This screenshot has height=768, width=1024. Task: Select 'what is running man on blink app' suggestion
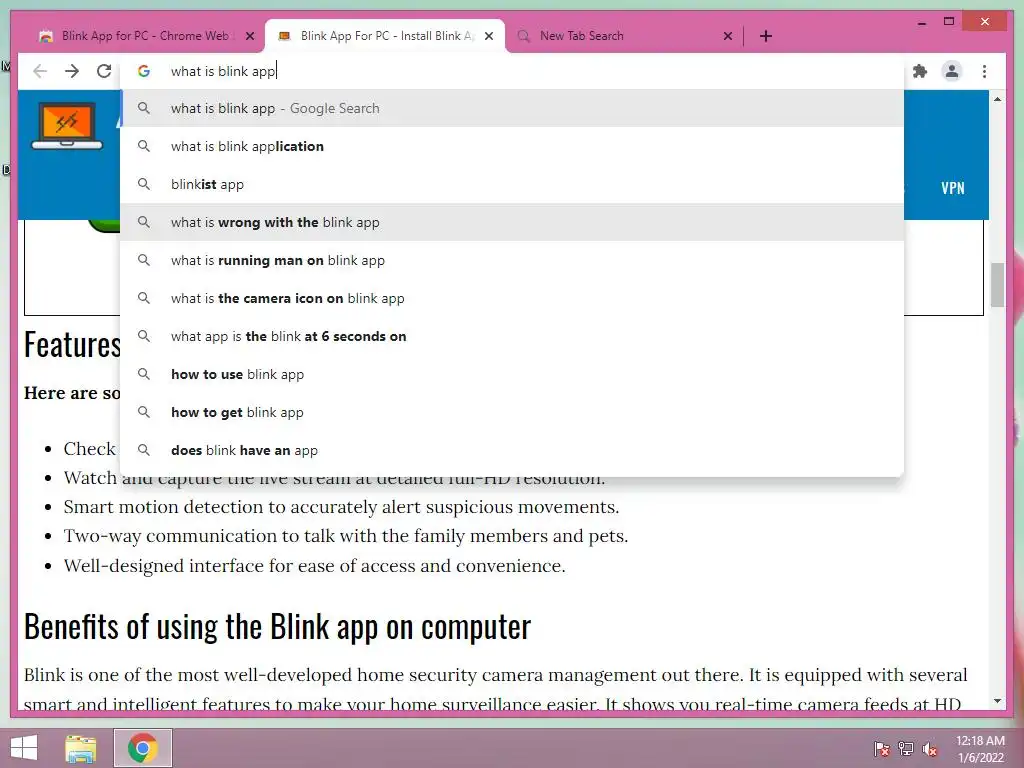[512, 260]
